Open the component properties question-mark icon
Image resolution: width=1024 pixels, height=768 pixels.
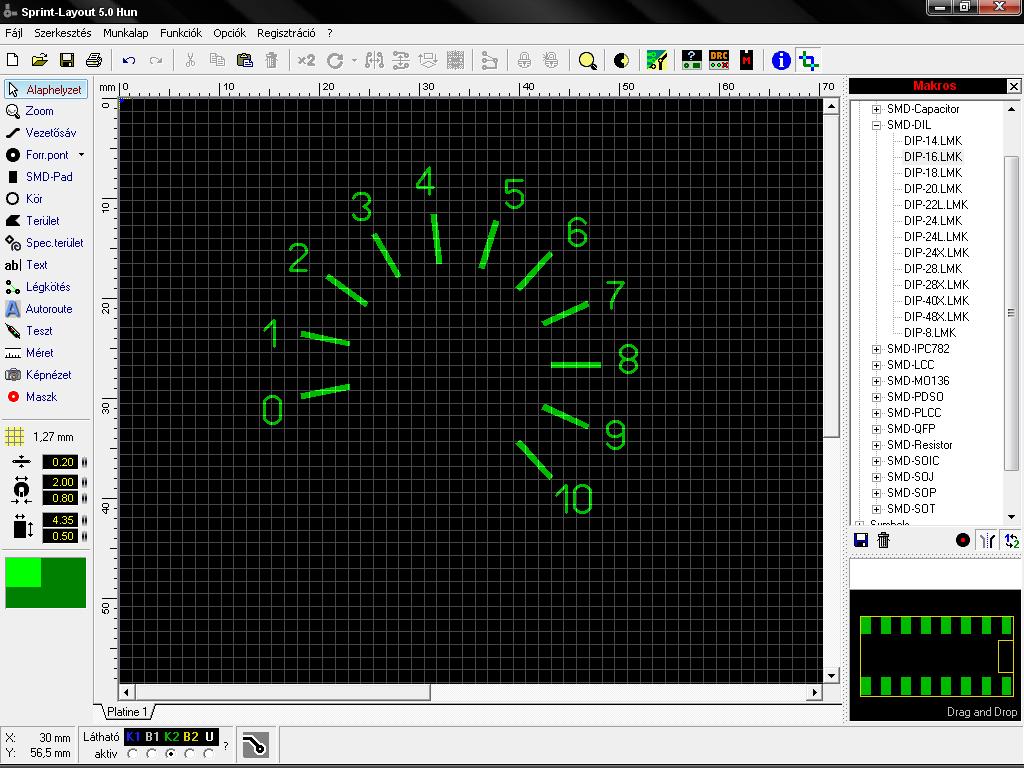pyautogui.click(x=692, y=60)
